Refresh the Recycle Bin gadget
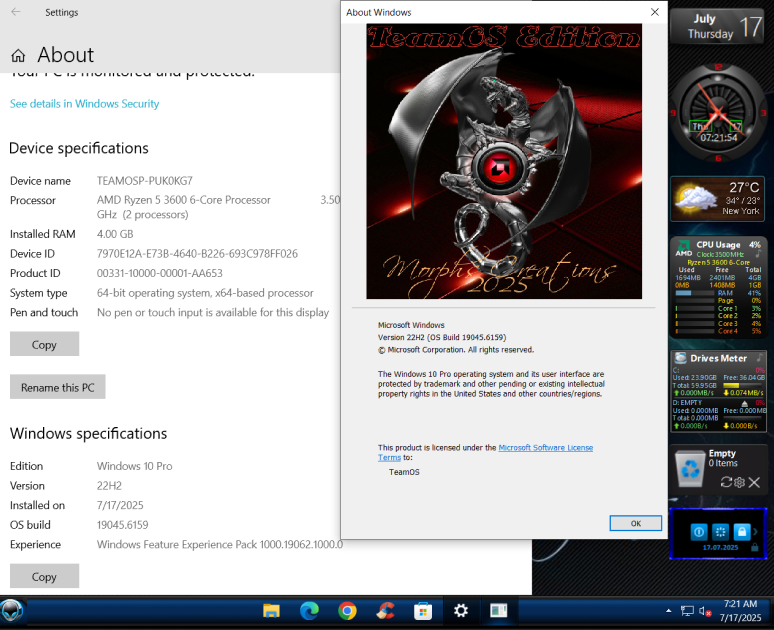The image size is (774, 630). pyautogui.click(x=726, y=482)
